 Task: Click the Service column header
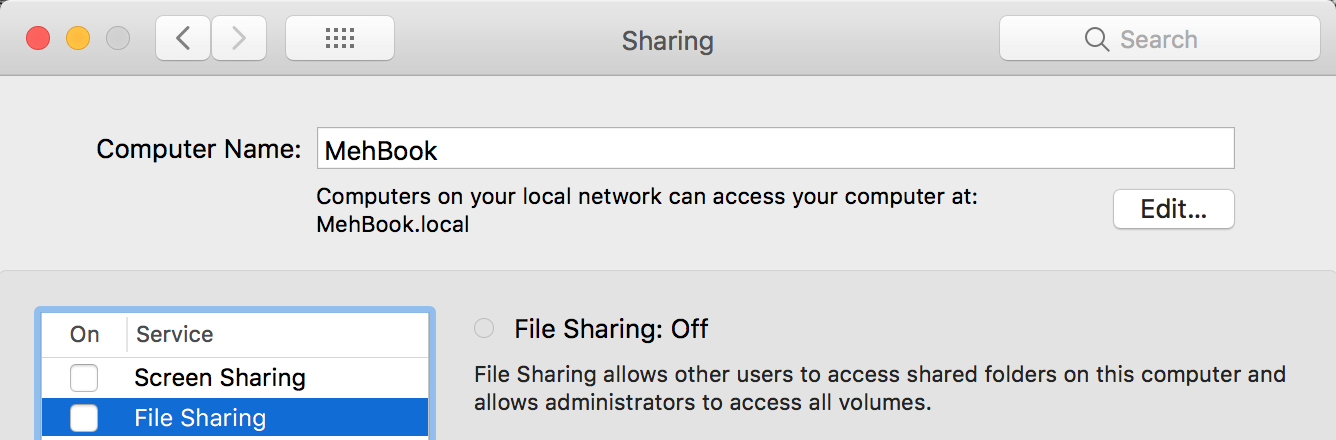(x=175, y=334)
